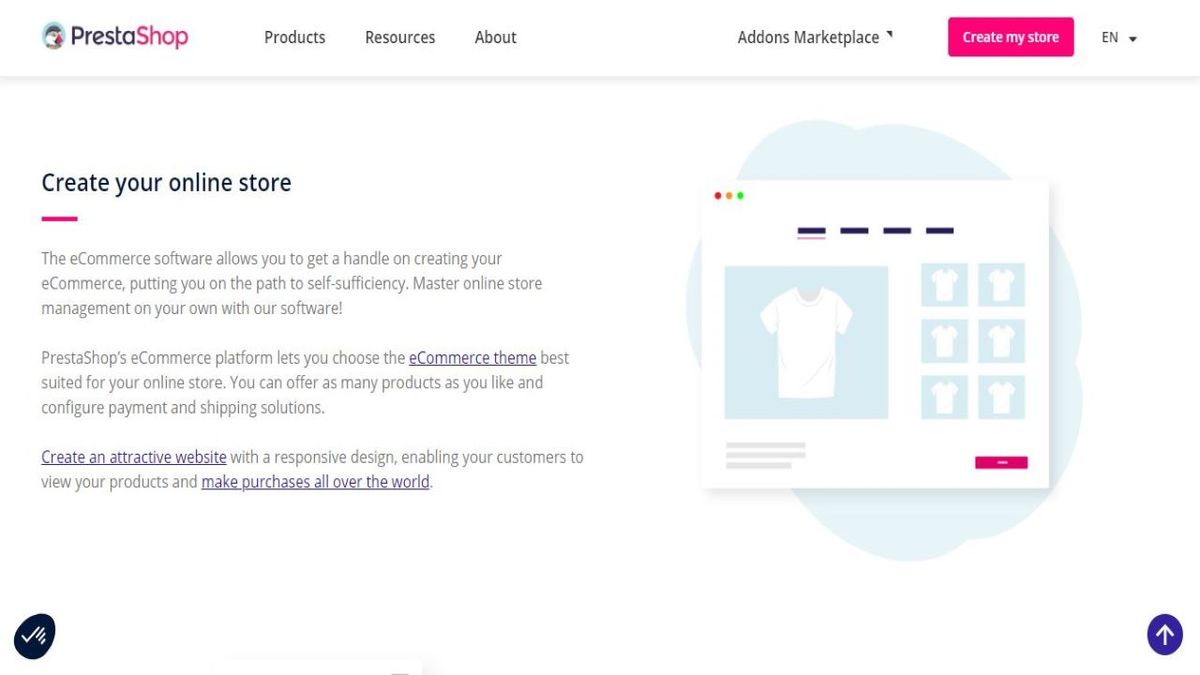The width and height of the screenshot is (1200, 675).
Task: Click the green dot in the browser mockup
Action: click(740, 196)
